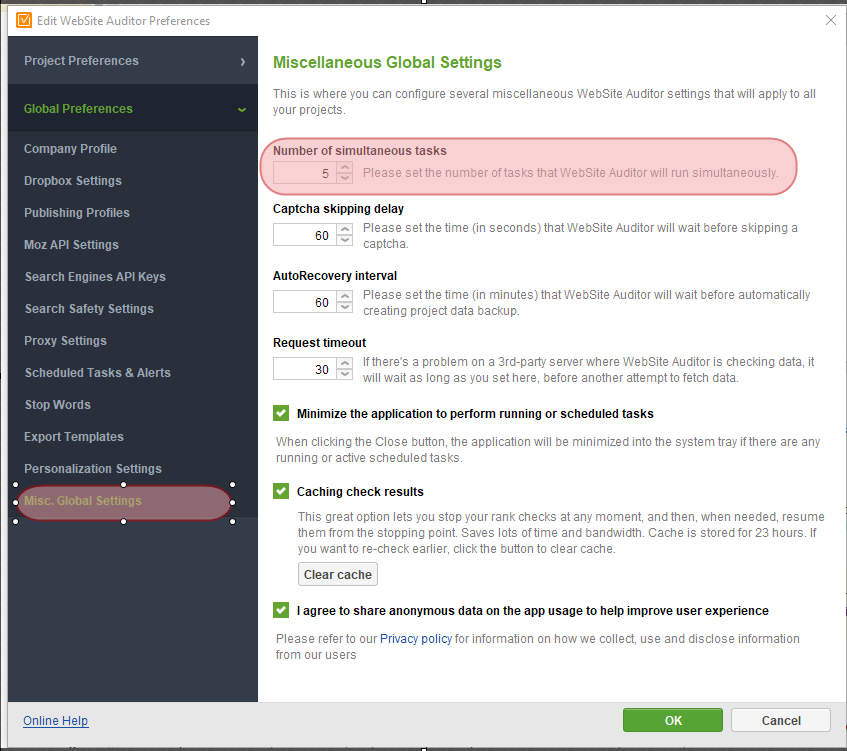Open Proxy Settings
847x751 pixels.
[65, 340]
